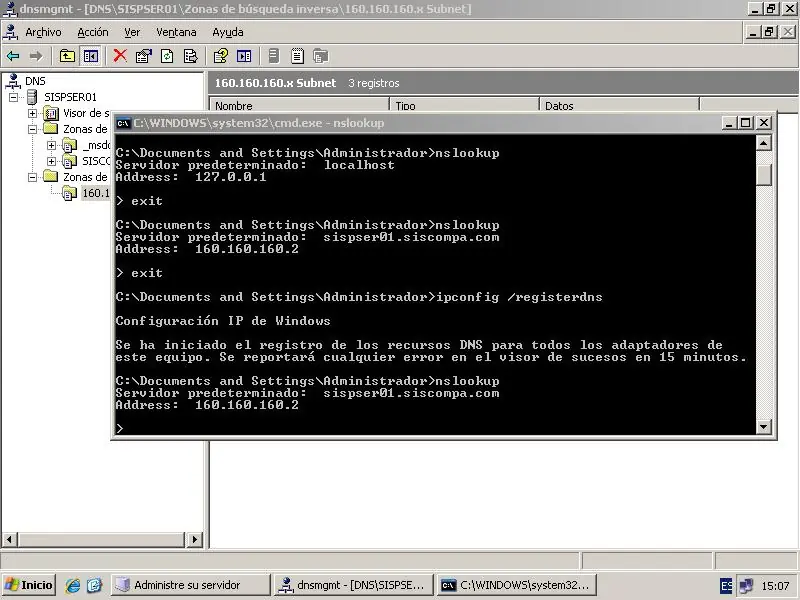Image resolution: width=800 pixels, height=600 pixels.
Task: Expand the Visor de sucesos node
Action: (x=33, y=113)
